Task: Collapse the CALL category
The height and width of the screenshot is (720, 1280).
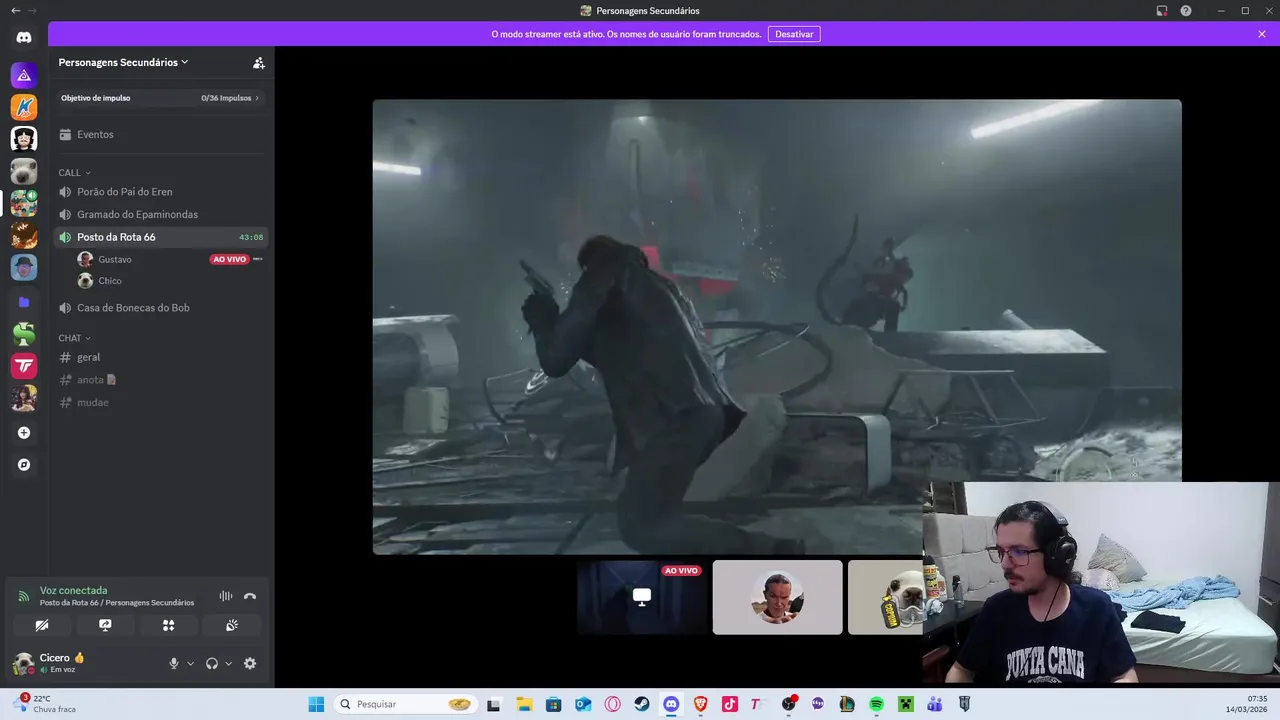Action: (x=74, y=173)
